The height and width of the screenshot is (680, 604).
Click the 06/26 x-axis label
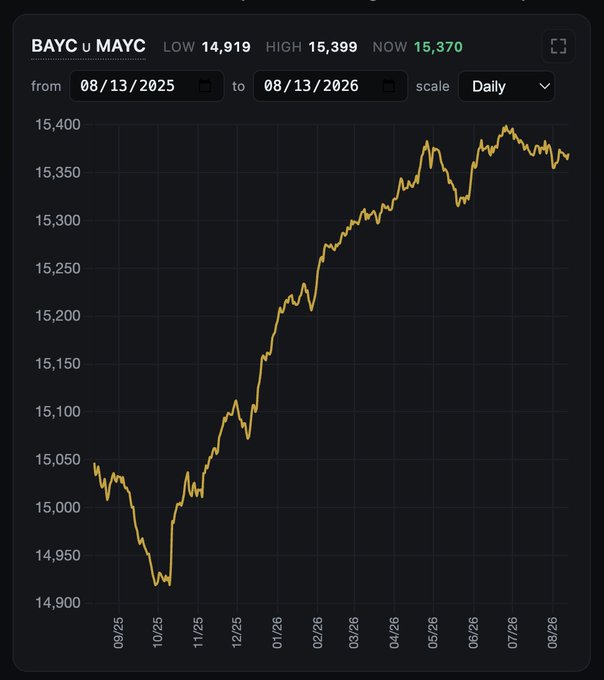473,633
